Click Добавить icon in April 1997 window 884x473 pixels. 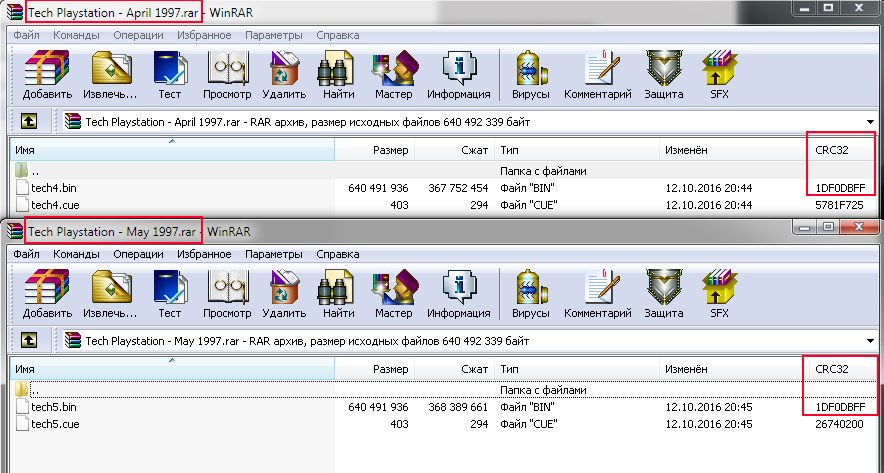pyautogui.click(x=47, y=69)
